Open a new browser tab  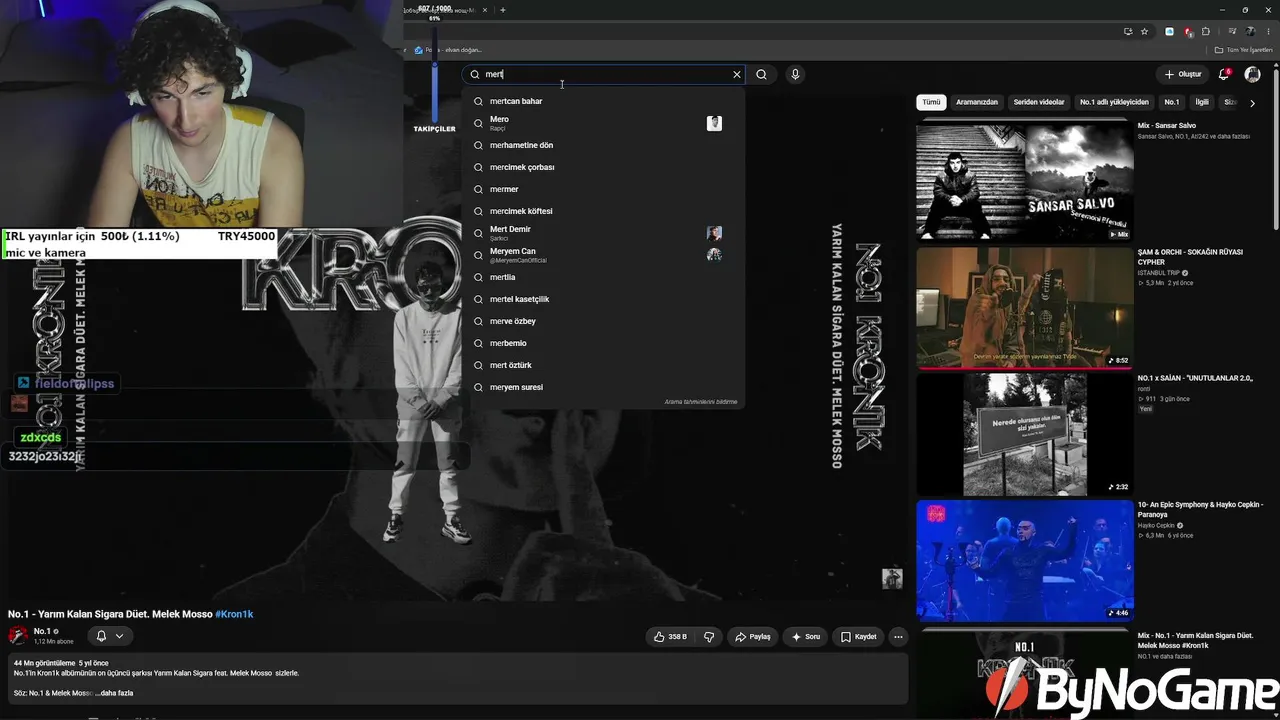tap(503, 10)
